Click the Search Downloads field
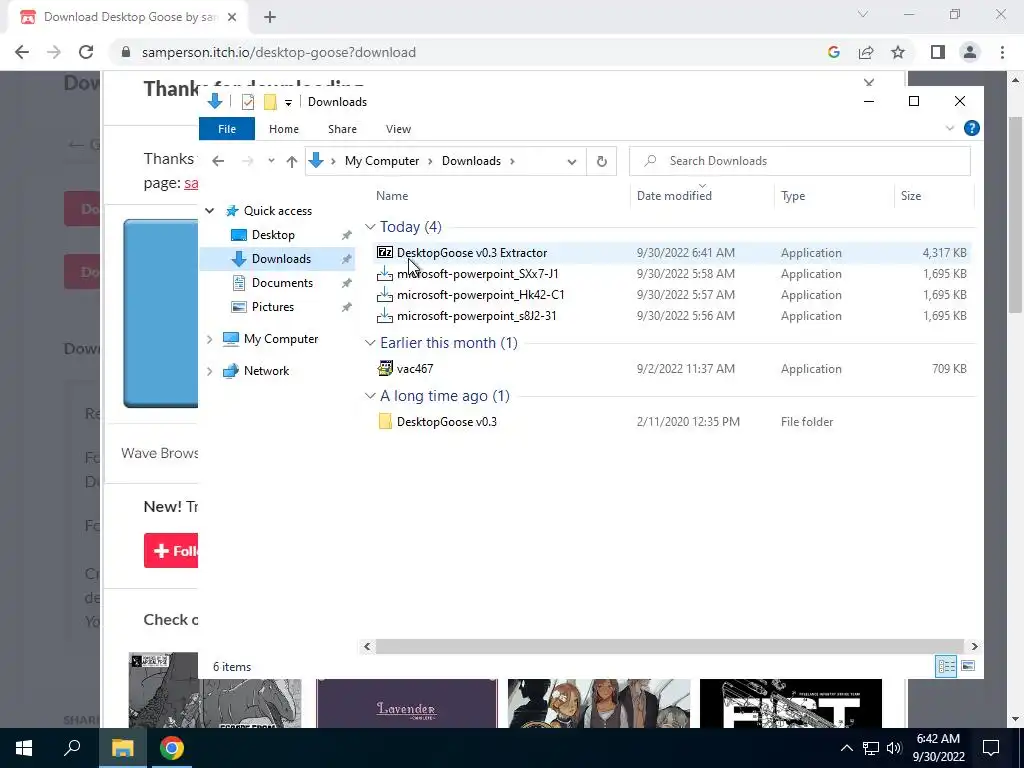This screenshot has width=1024, height=768. pyautogui.click(x=799, y=161)
